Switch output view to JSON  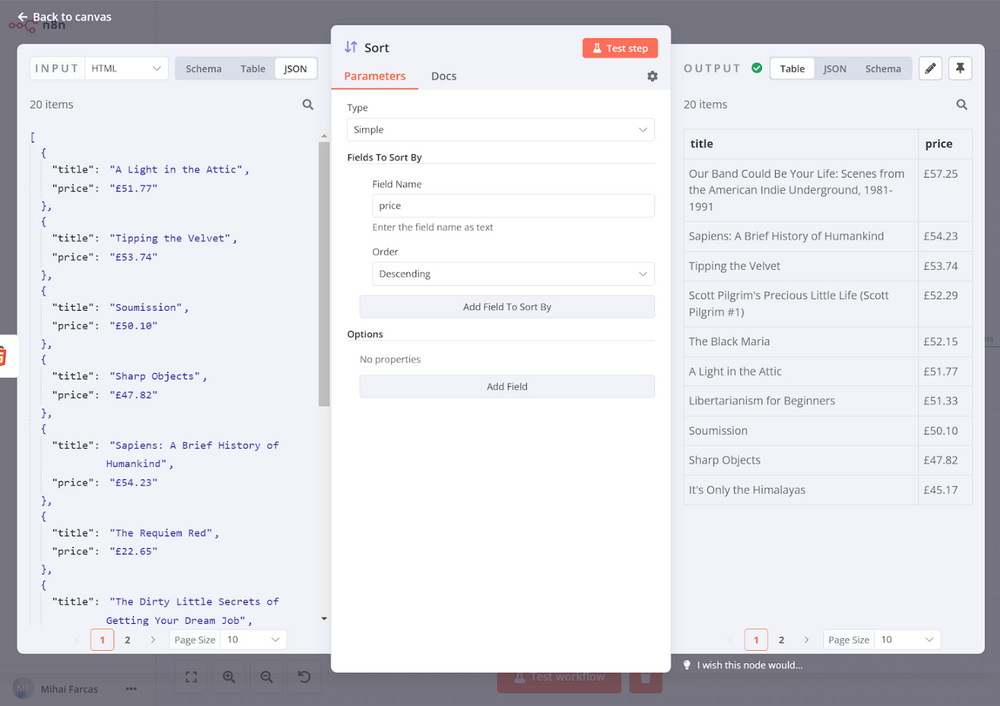834,69
